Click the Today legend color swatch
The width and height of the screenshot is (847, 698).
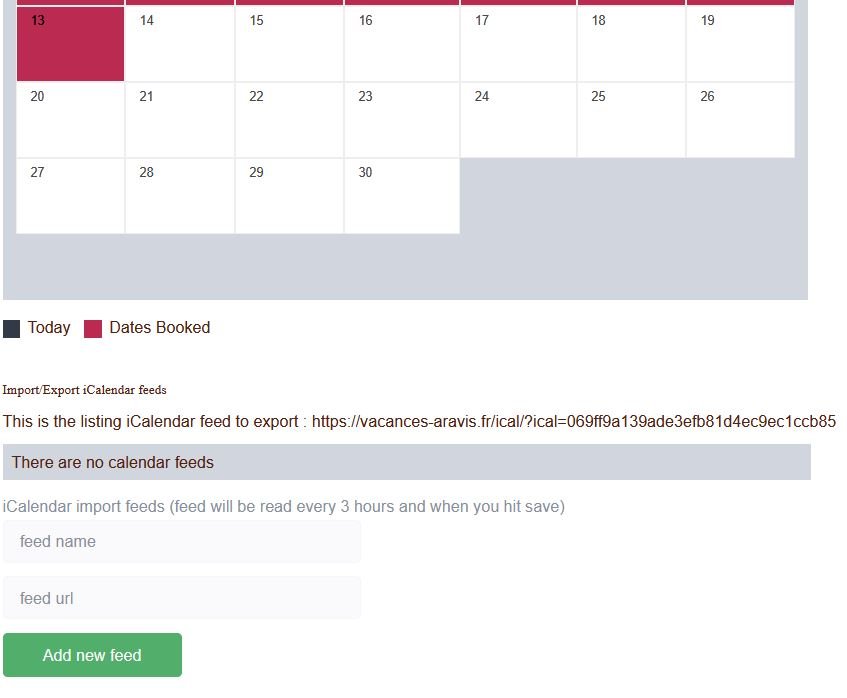pyautogui.click(x=12, y=329)
